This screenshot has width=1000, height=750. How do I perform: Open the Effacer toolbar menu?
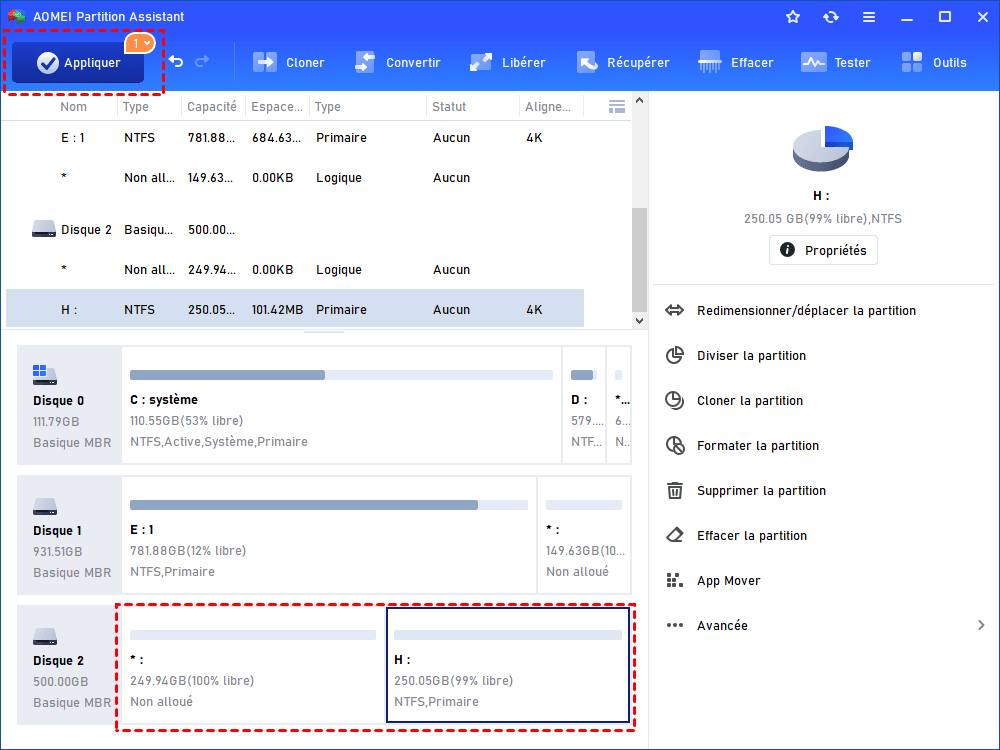click(736, 62)
